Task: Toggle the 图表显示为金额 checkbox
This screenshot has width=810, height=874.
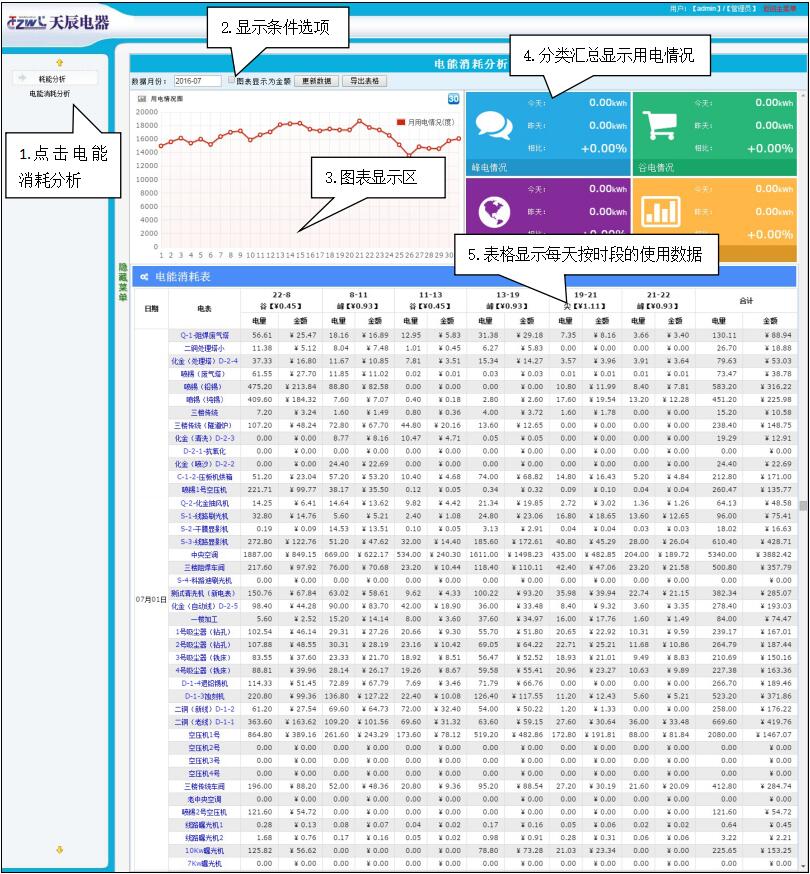Action: pos(232,80)
